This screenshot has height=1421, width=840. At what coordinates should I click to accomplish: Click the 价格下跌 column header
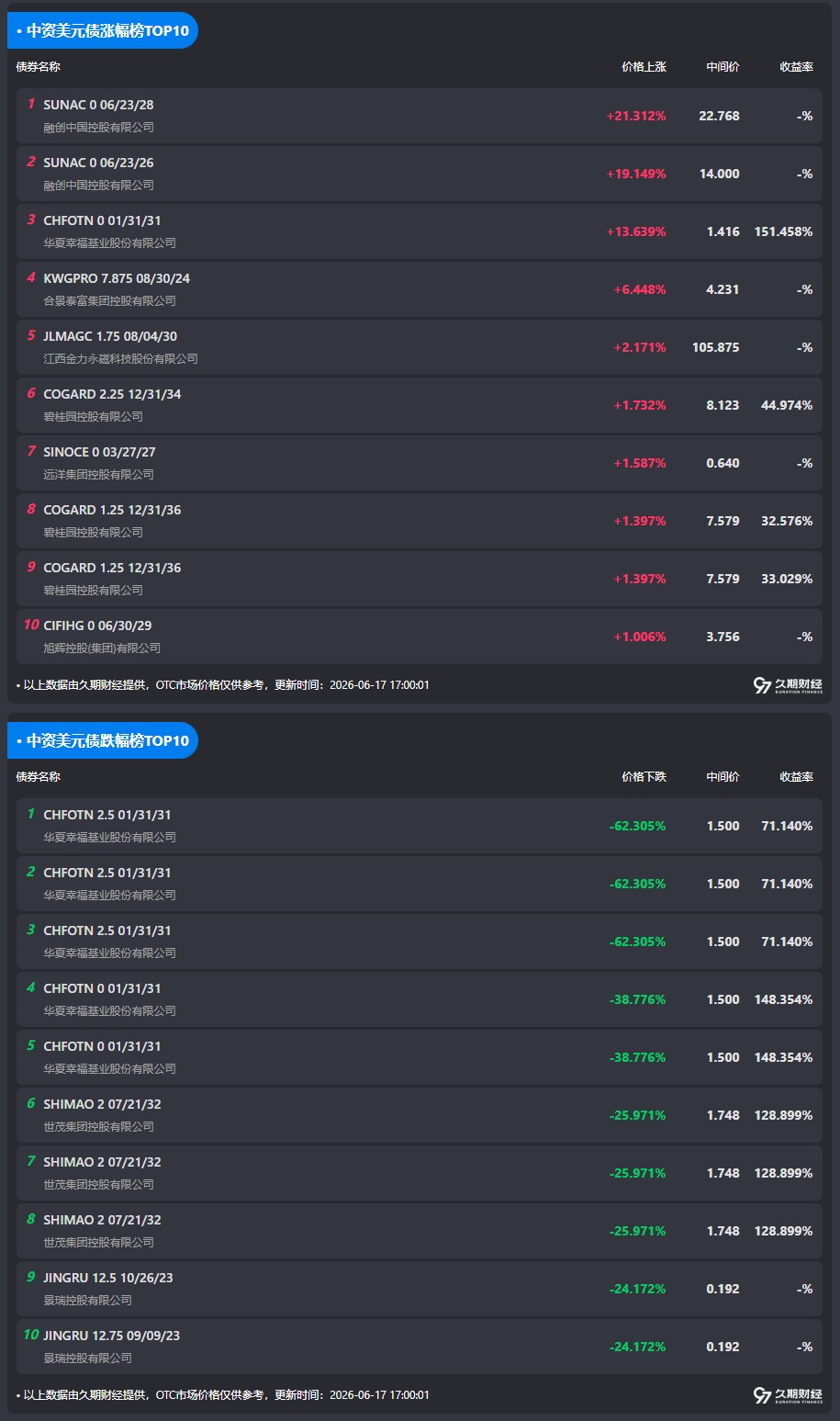click(644, 777)
